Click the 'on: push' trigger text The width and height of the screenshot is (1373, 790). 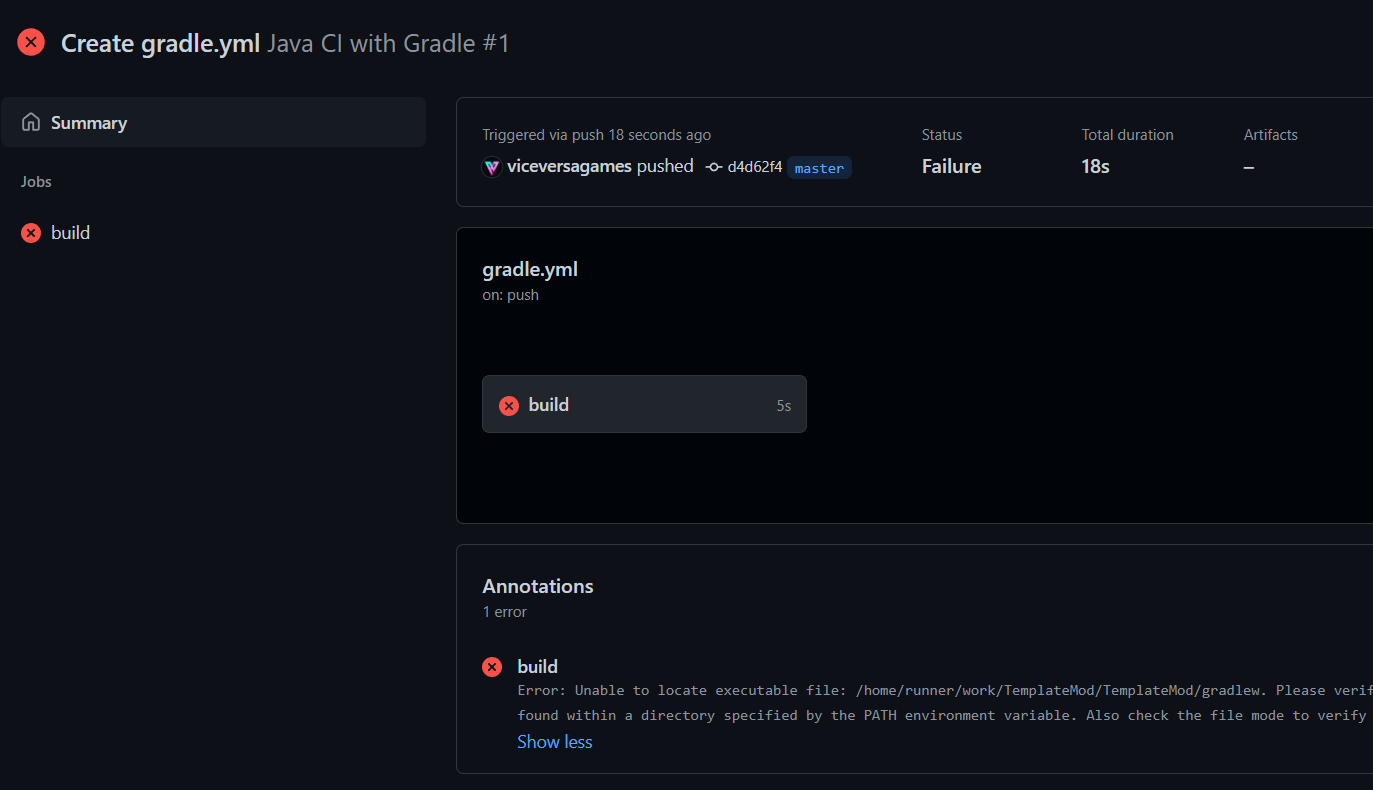tap(510, 295)
